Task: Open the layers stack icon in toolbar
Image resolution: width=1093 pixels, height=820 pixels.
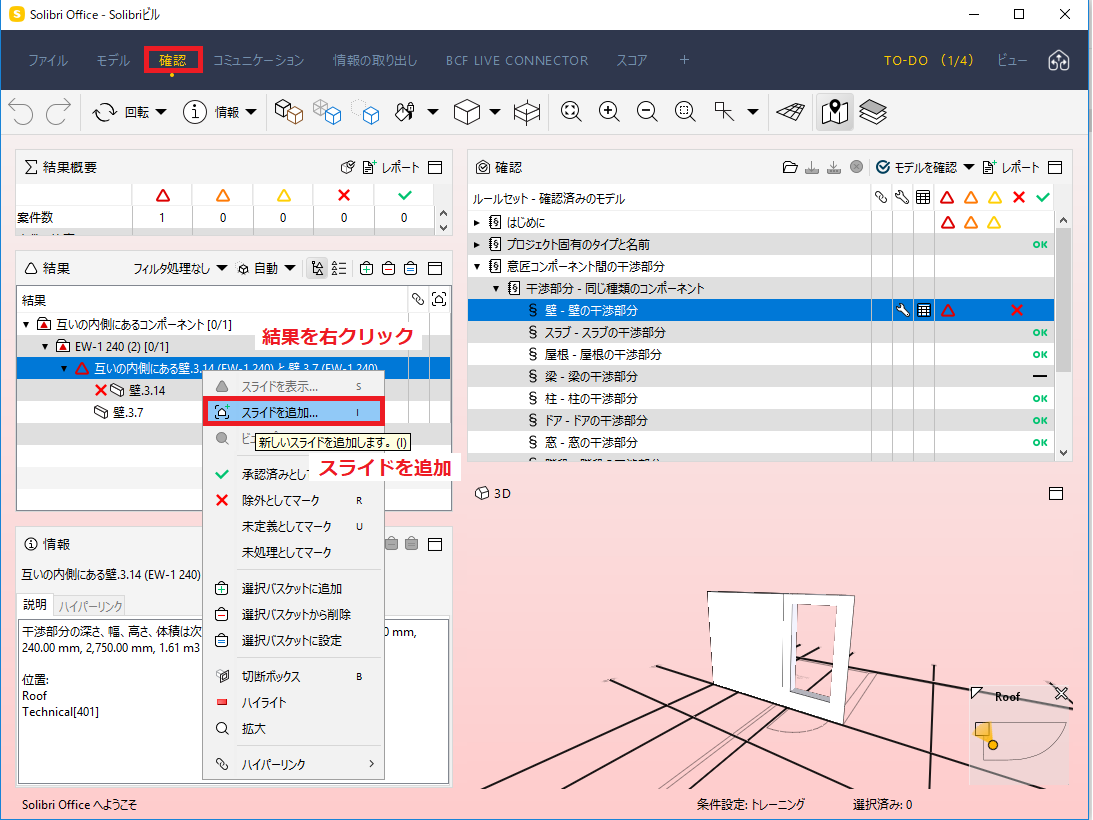Action: (873, 112)
